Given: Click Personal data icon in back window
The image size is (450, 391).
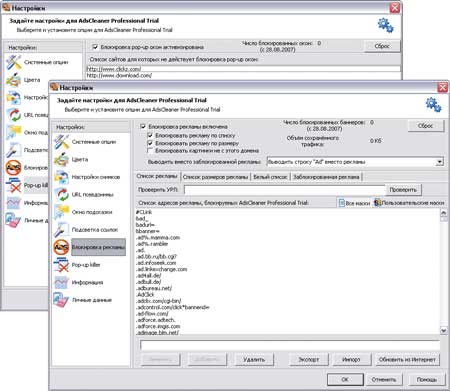Looking at the screenshot, I should (14, 220).
